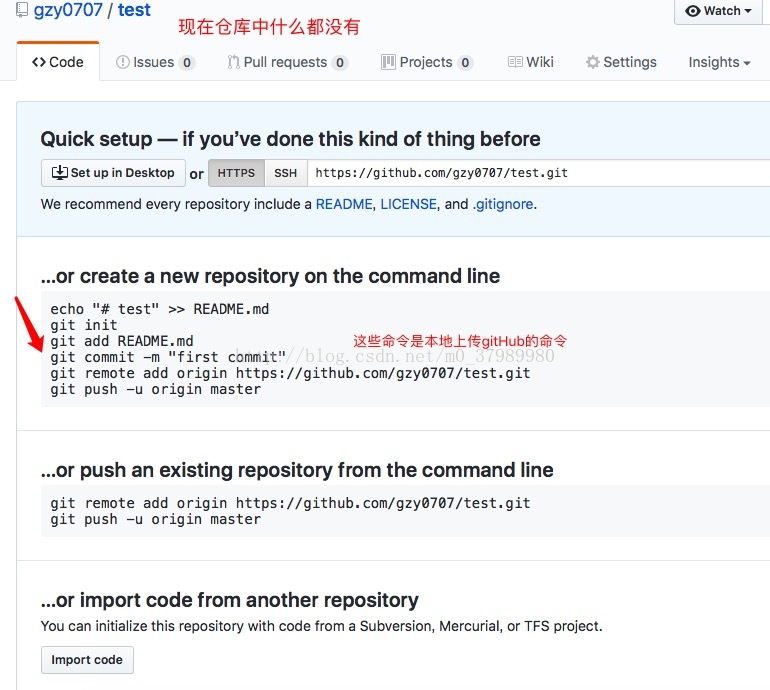Click the 'Quick setup' heading

pyautogui.click(x=290, y=139)
